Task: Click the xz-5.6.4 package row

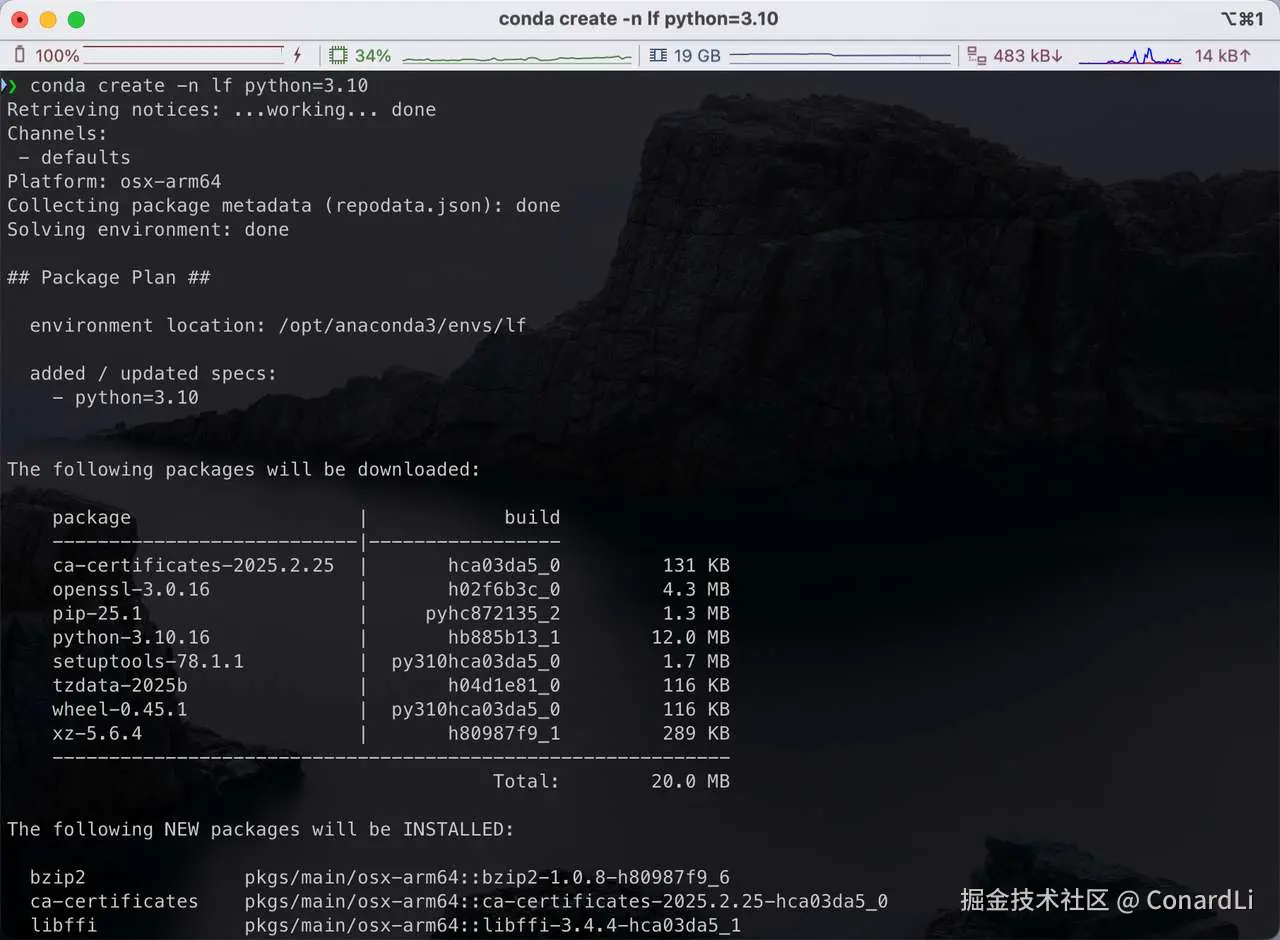Action: point(391,734)
